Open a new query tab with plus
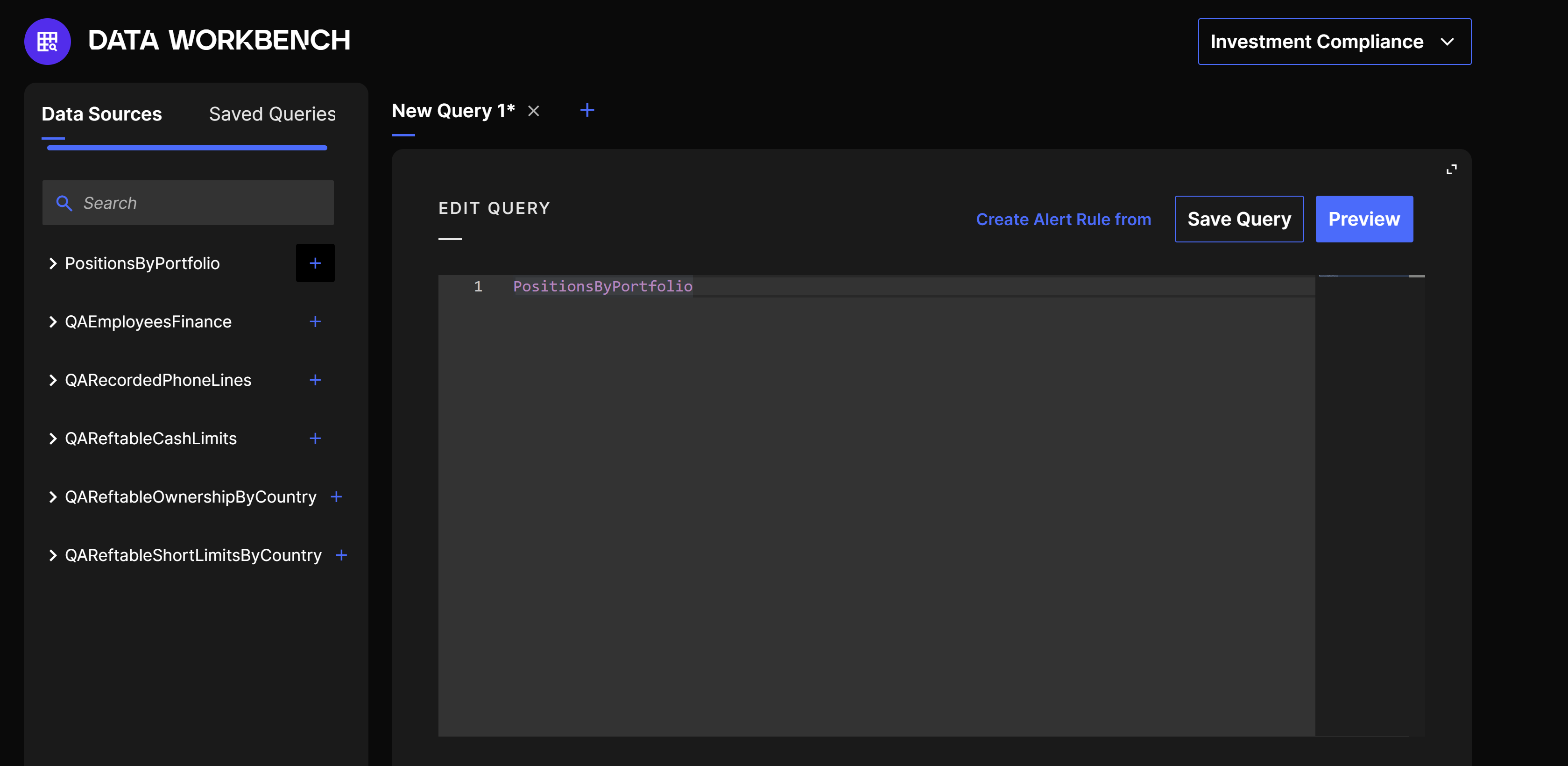 587,110
